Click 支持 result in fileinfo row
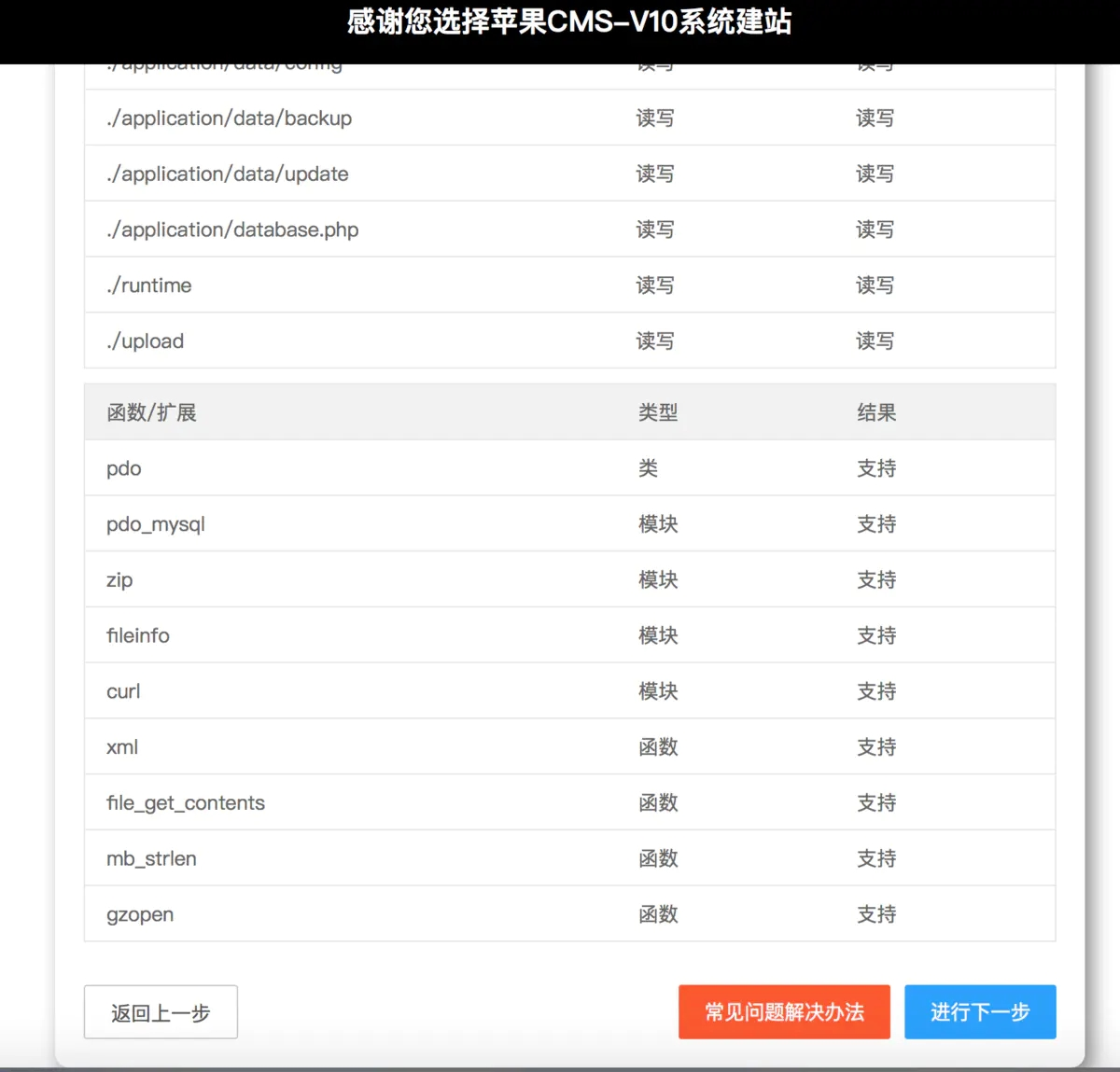Viewport: 1120px width, 1072px height. tap(876, 635)
